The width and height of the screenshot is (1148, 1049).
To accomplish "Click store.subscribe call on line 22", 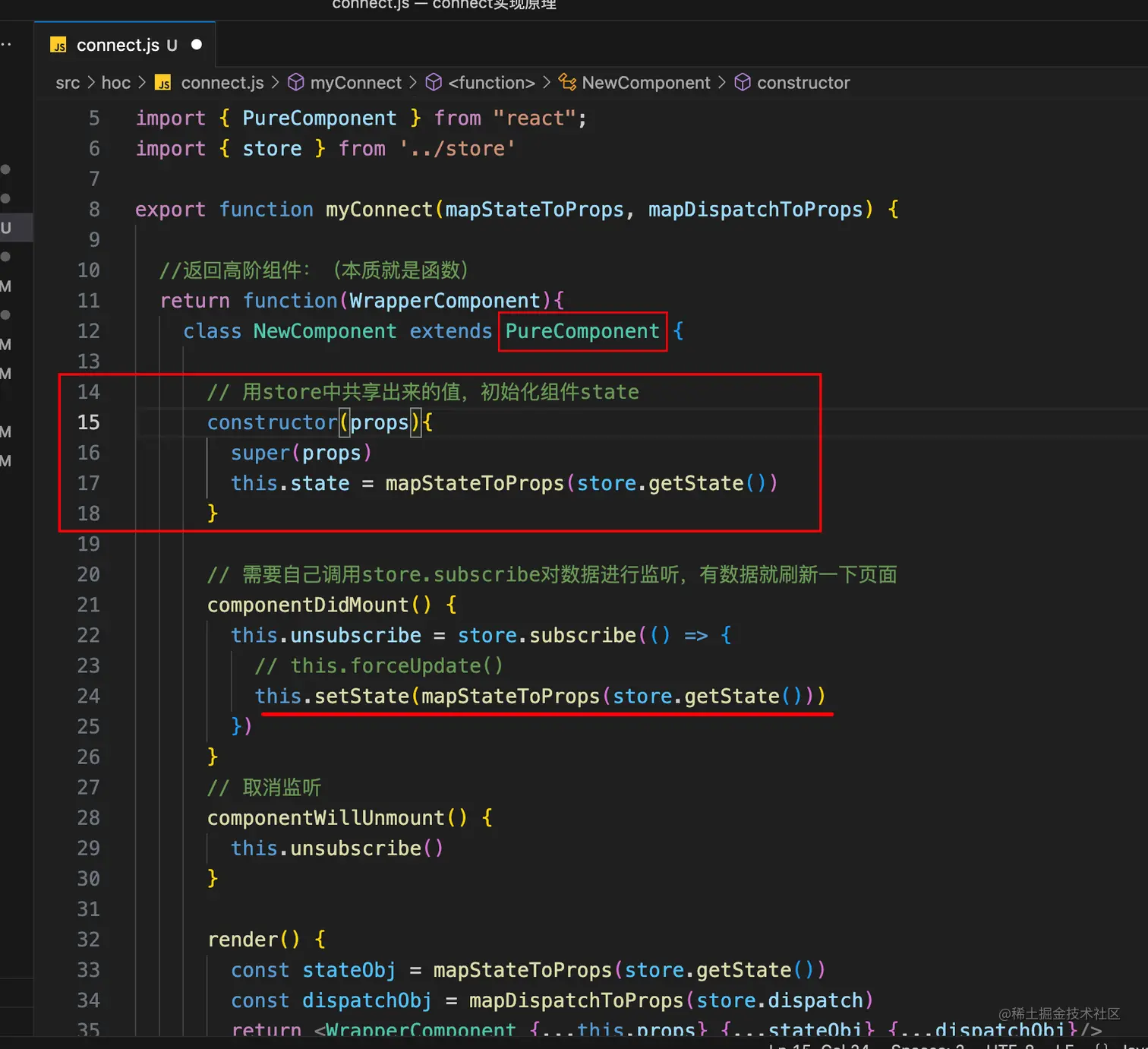I will (x=547, y=635).
